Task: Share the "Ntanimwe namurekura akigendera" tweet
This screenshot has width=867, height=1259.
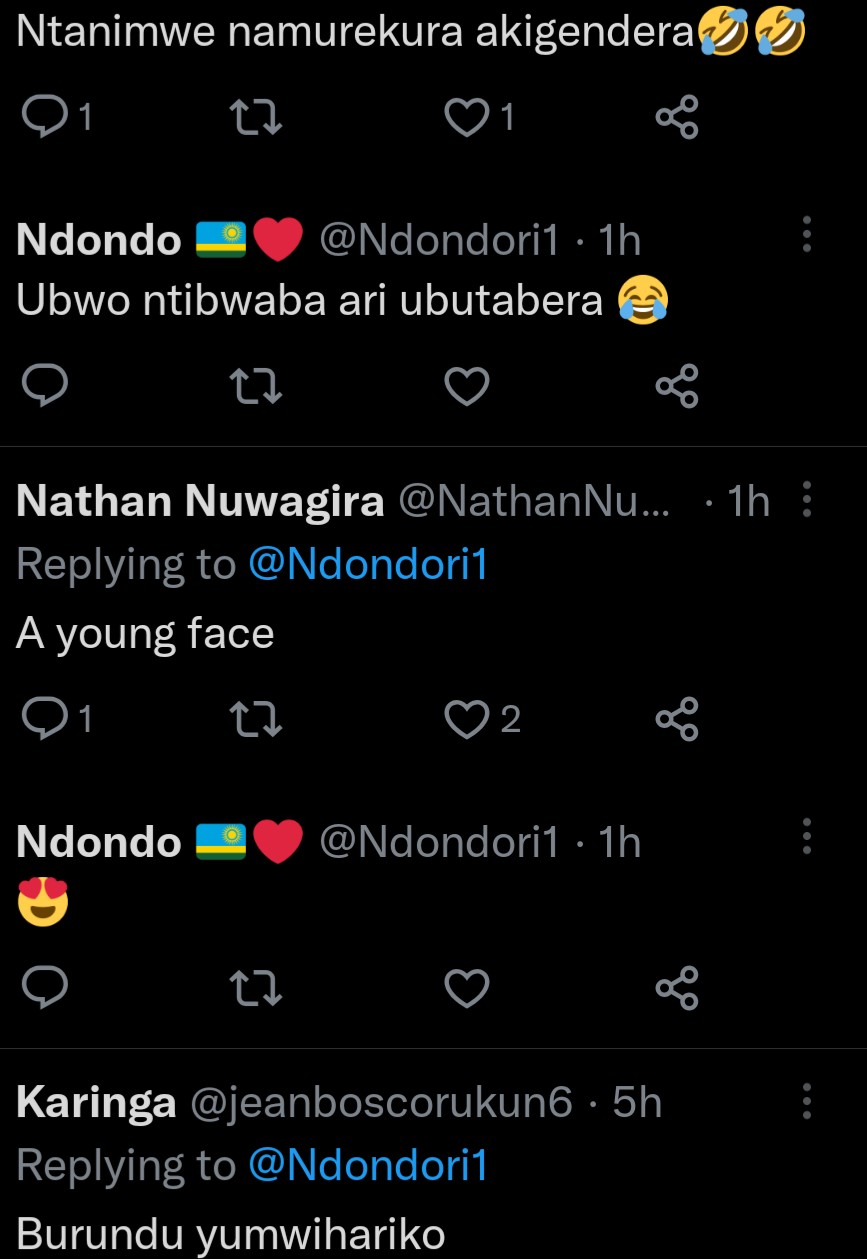Action: (676, 119)
